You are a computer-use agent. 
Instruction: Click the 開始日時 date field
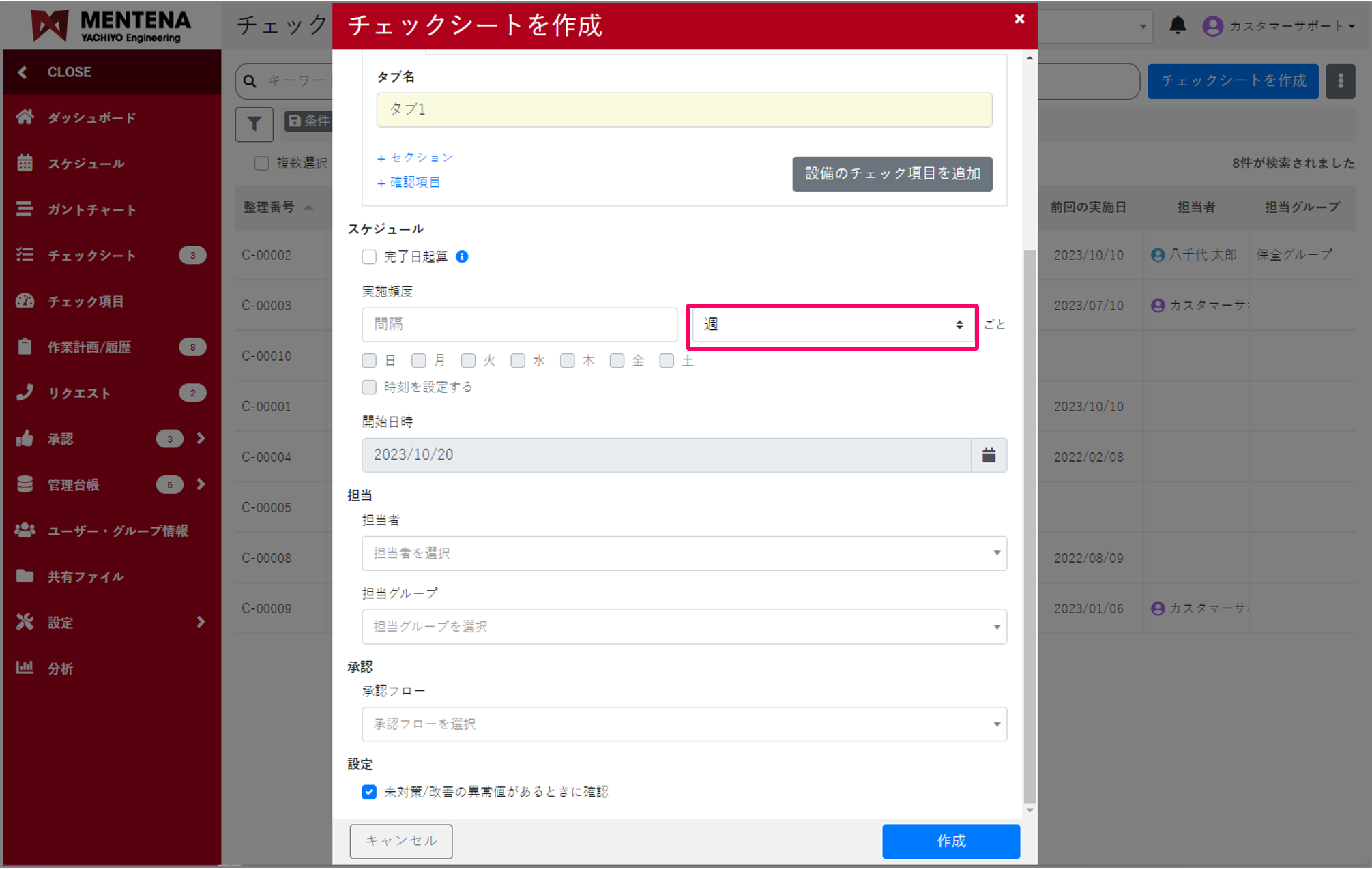point(667,455)
